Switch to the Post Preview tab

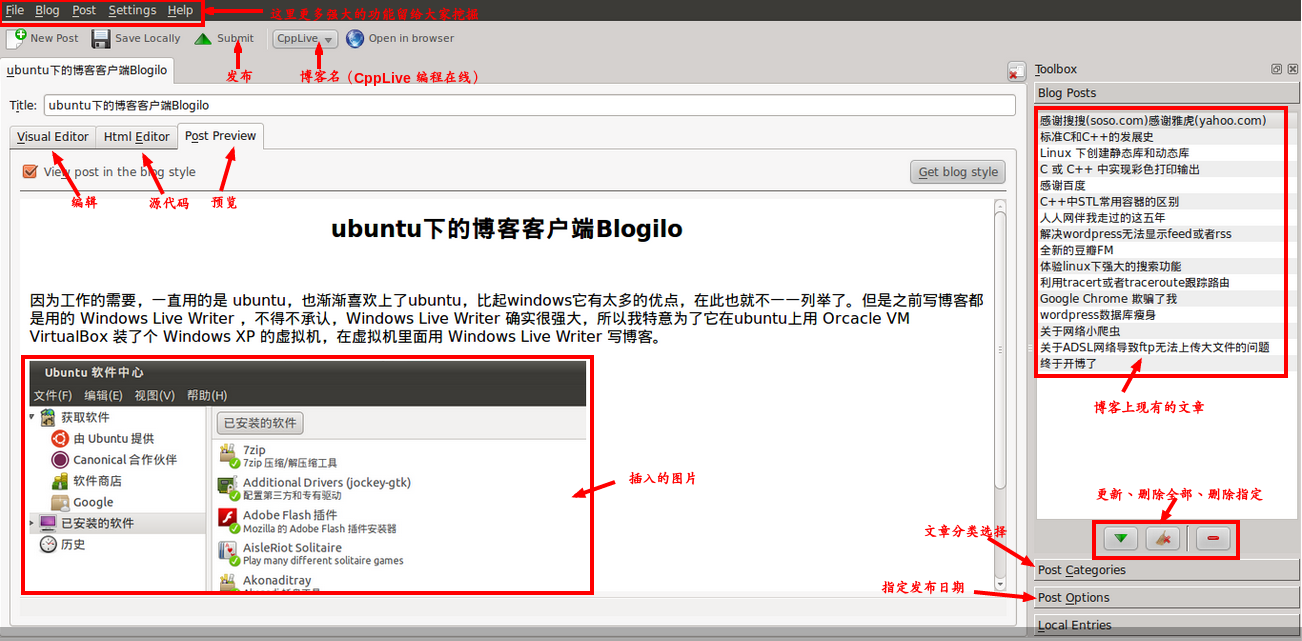click(x=221, y=136)
